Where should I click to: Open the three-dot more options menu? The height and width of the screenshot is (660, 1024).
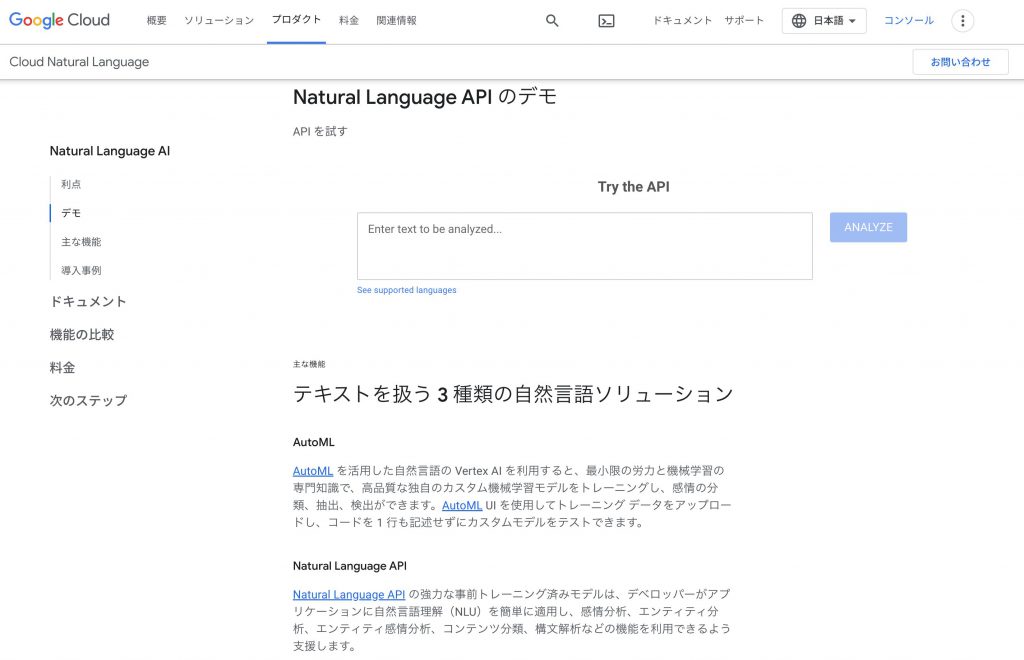pos(962,21)
